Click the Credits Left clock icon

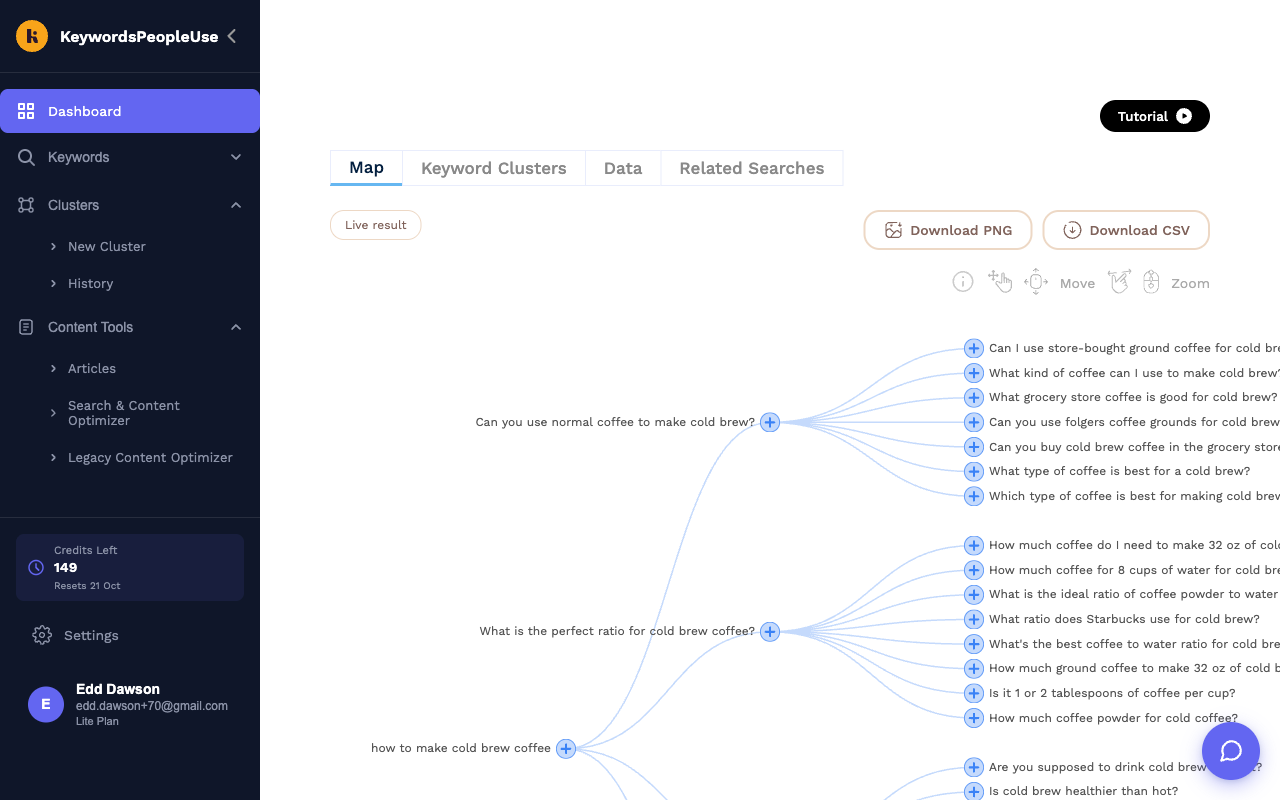(x=36, y=567)
